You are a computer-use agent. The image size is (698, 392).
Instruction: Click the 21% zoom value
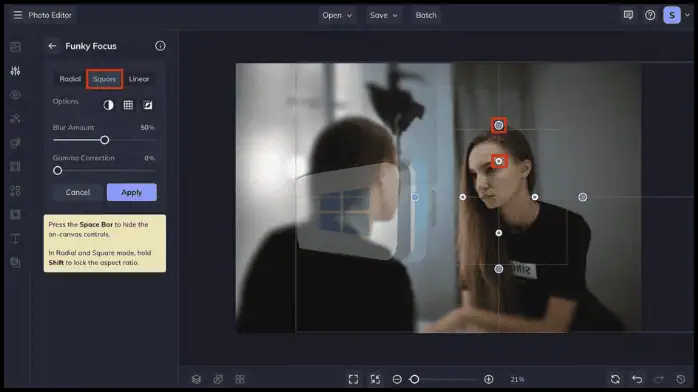click(517, 380)
